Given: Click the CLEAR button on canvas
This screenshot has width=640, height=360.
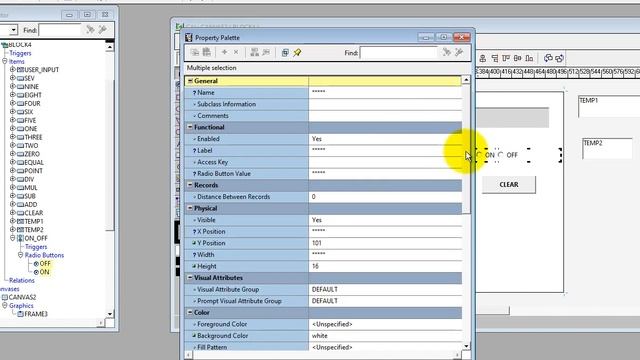Looking at the screenshot, I should (x=509, y=184).
